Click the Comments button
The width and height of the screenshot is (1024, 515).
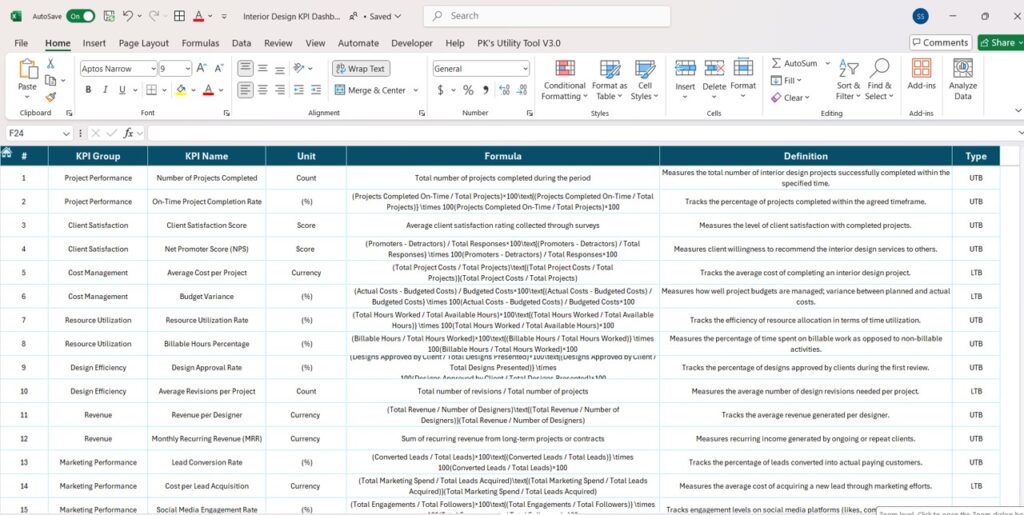940,42
